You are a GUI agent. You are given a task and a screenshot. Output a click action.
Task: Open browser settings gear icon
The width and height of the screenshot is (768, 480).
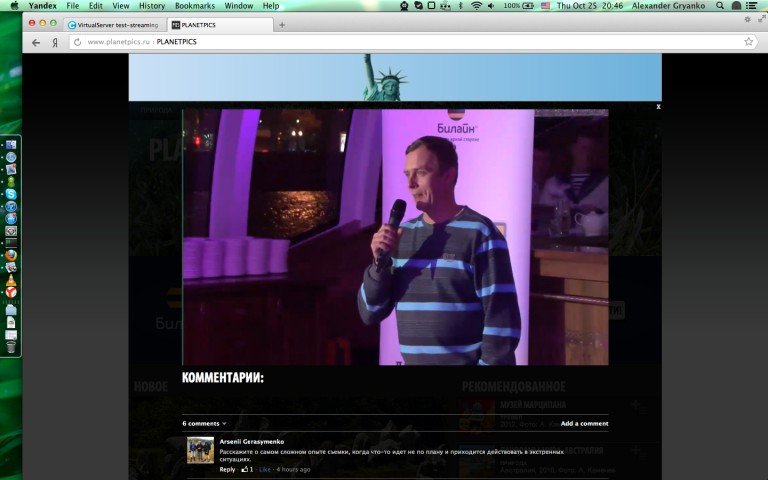pos(747,20)
